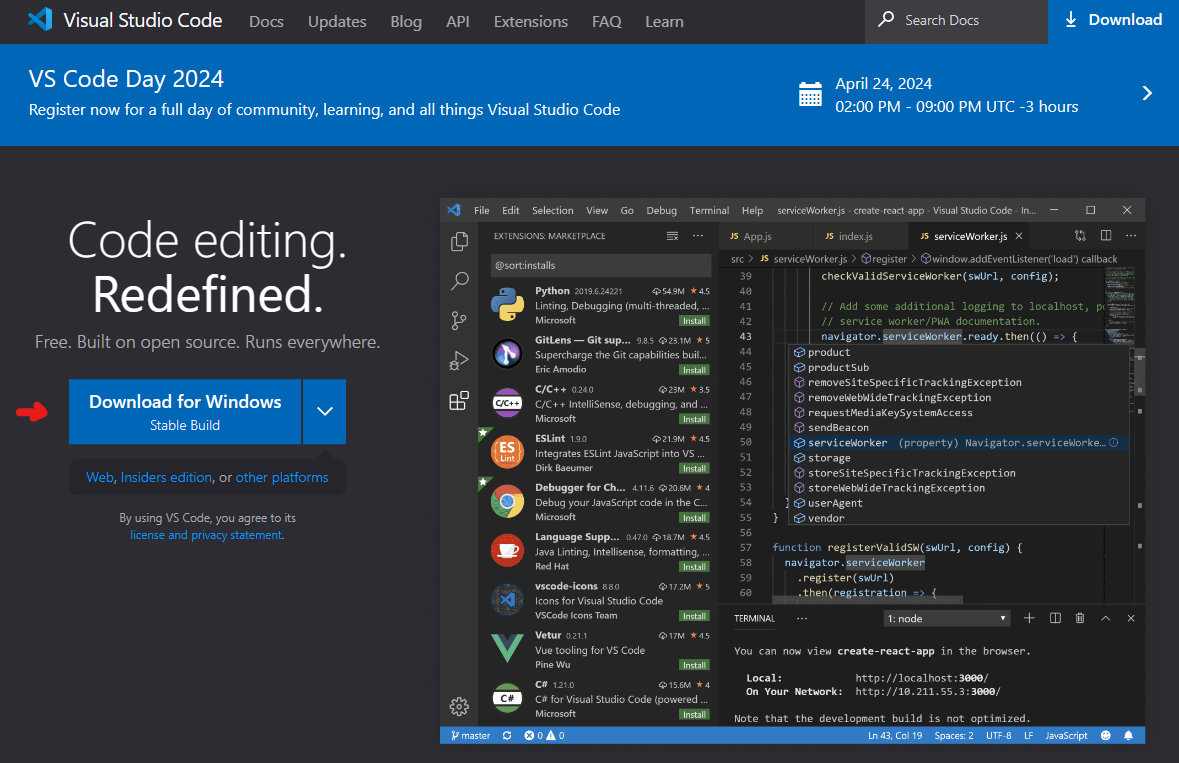The image size is (1179, 763).
Task: Click the Vetur extension icon
Action: click(x=508, y=649)
